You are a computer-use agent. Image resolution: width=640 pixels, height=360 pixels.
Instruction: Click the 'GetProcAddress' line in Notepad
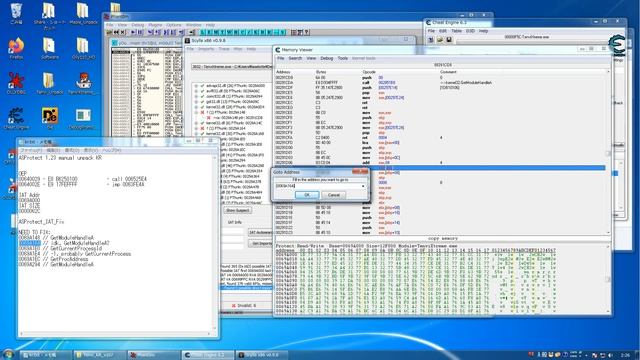pos(53,259)
